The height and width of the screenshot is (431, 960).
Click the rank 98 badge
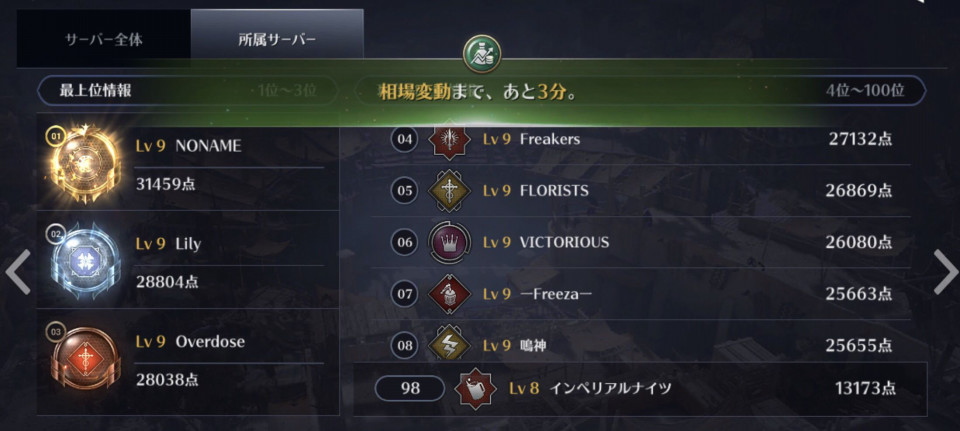[x=410, y=388]
